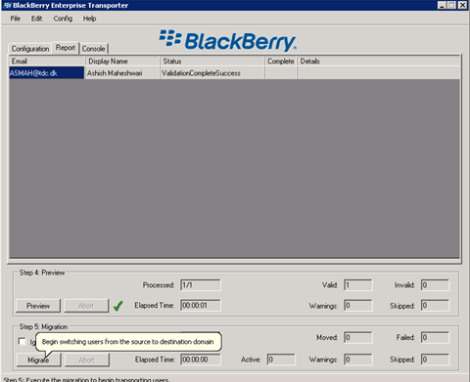Open the Config menu

tap(63, 19)
